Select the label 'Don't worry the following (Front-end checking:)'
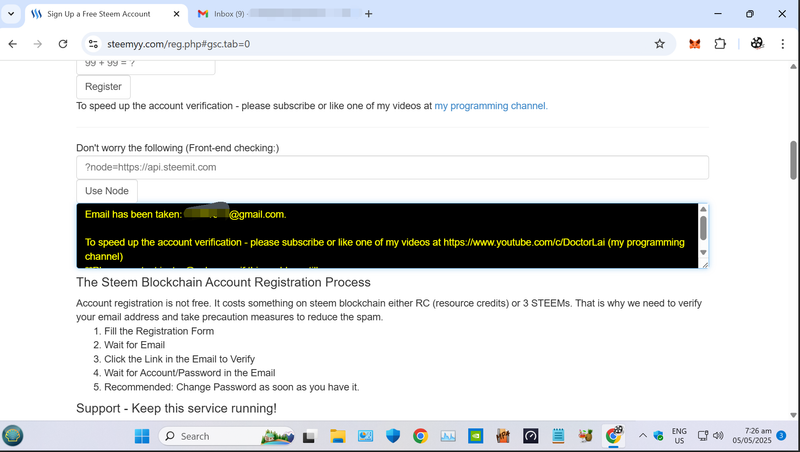Viewport: 800px width, 452px height. click(x=178, y=148)
